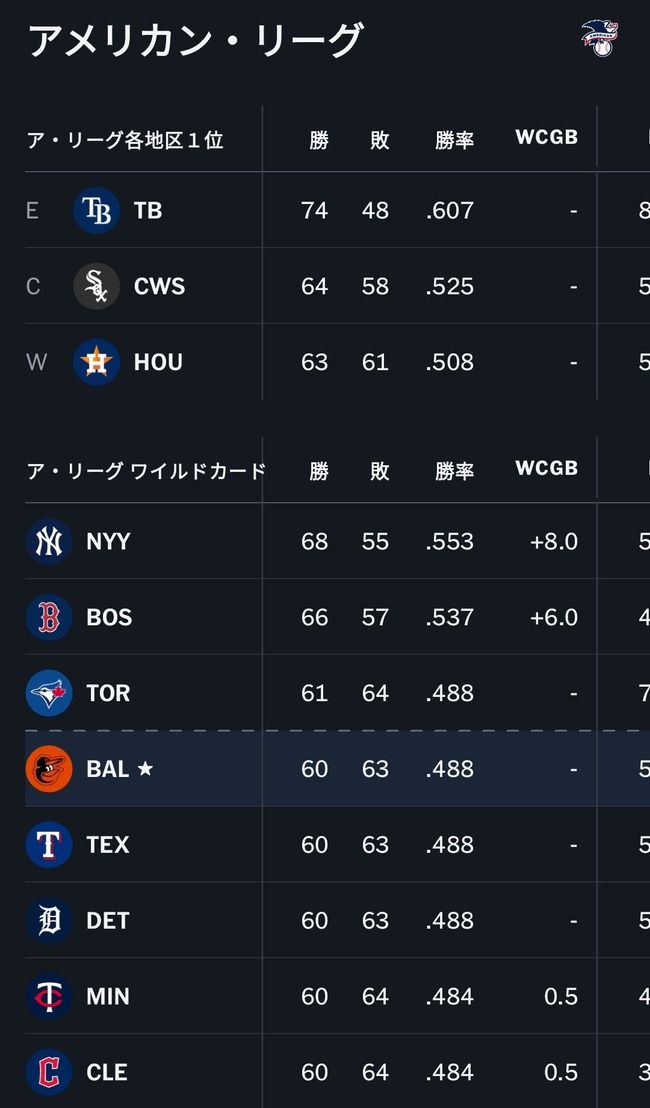Select the Houston Astros logo

coord(97,362)
